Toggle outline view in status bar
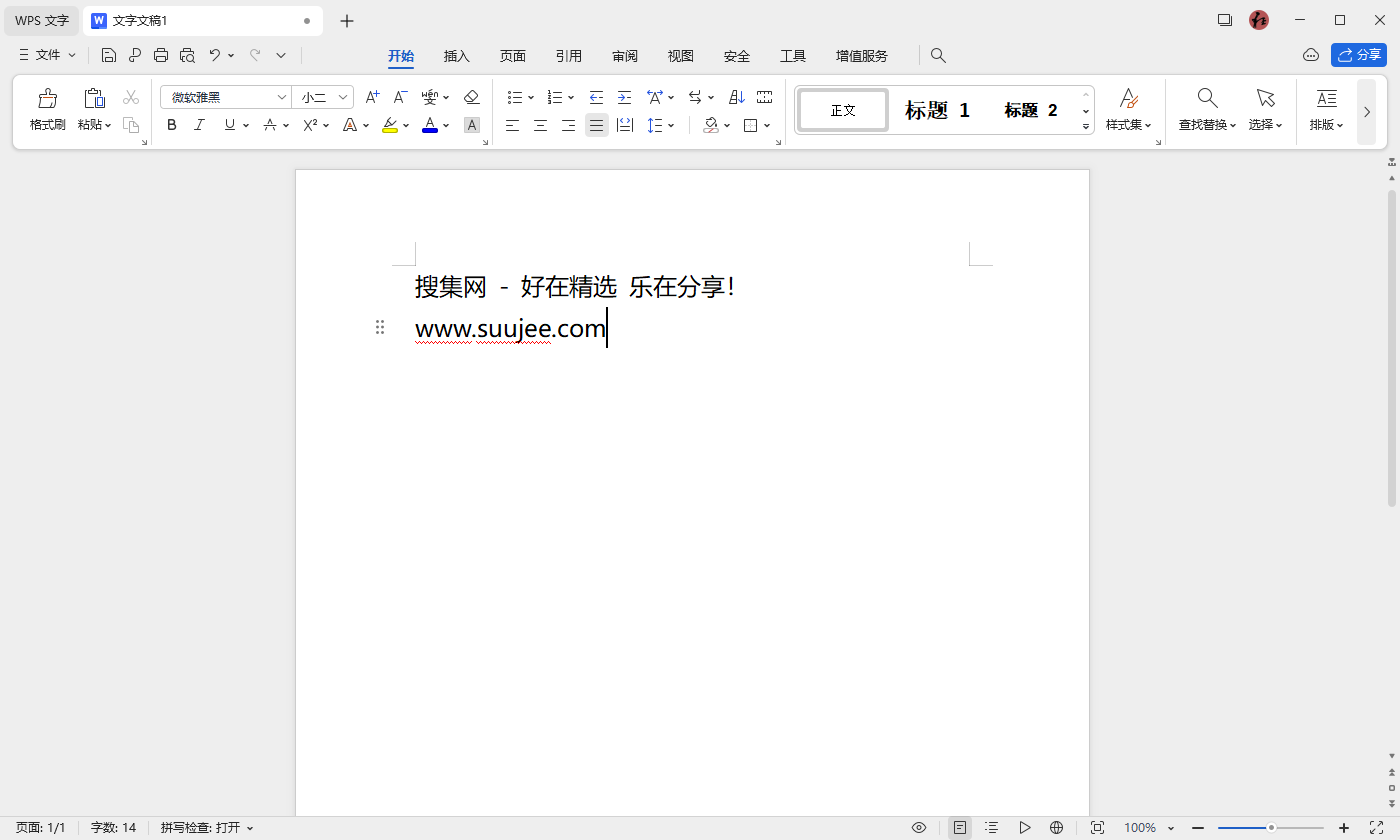Image resolution: width=1400 pixels, height=840 pixels. 991,828
